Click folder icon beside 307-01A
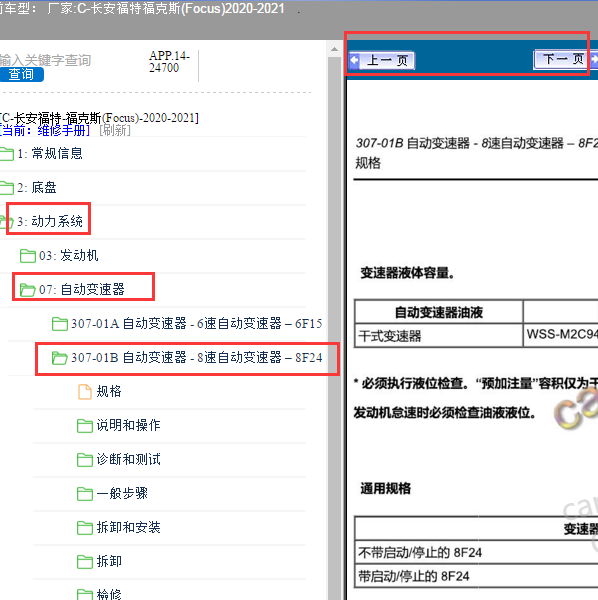This screenshot has width=598, height=600. (60, 324)
